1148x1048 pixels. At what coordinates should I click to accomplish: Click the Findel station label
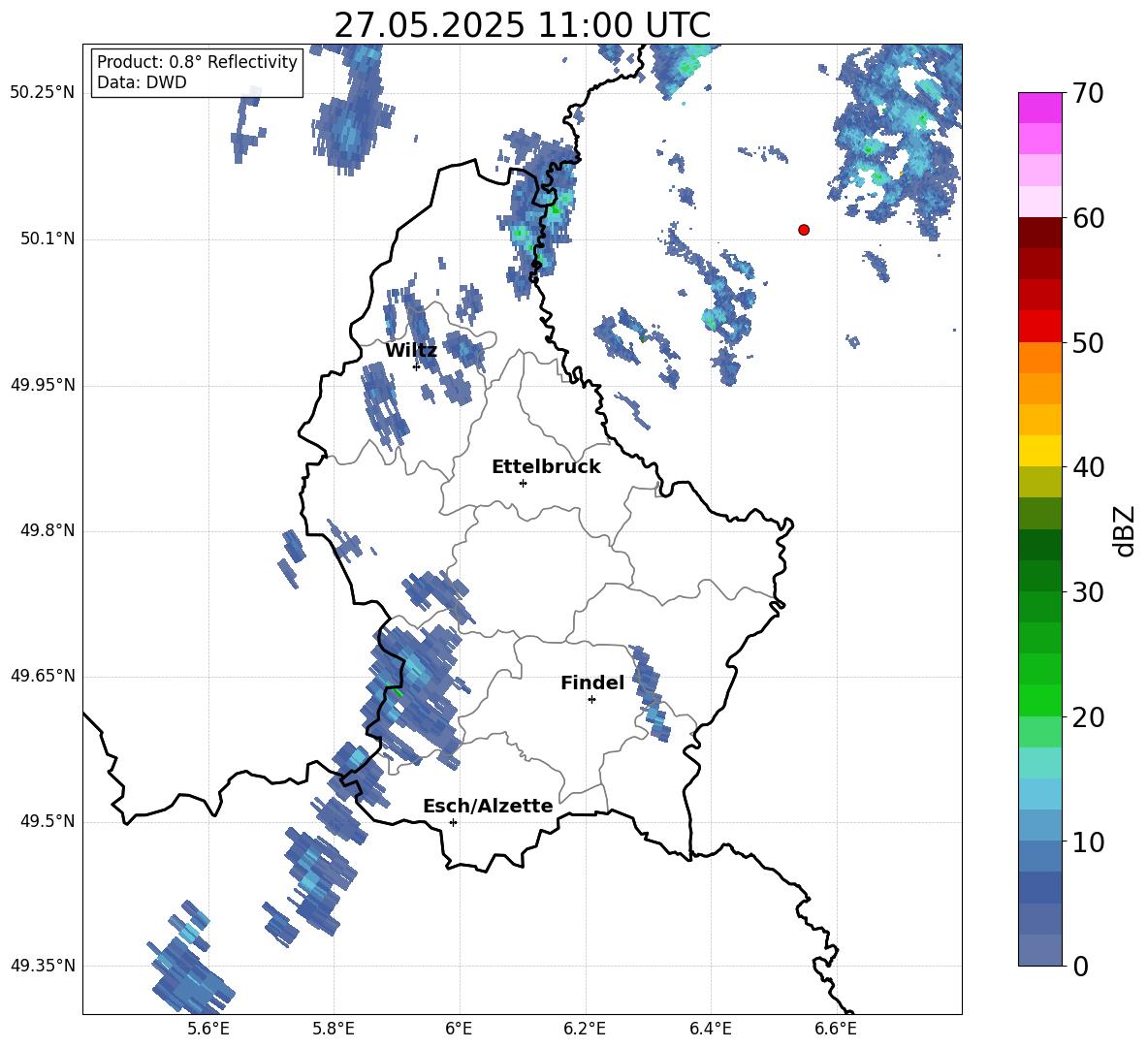coord(592,683)
